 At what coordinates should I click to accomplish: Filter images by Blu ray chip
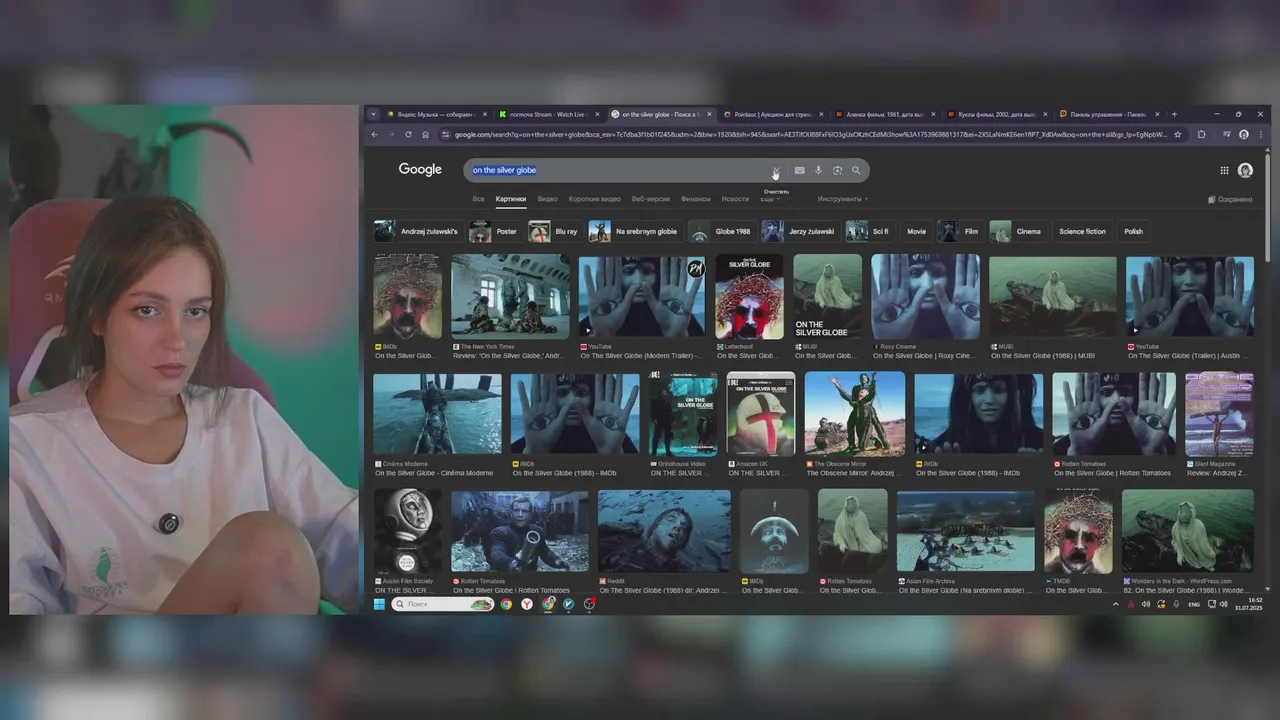(554, 231)
